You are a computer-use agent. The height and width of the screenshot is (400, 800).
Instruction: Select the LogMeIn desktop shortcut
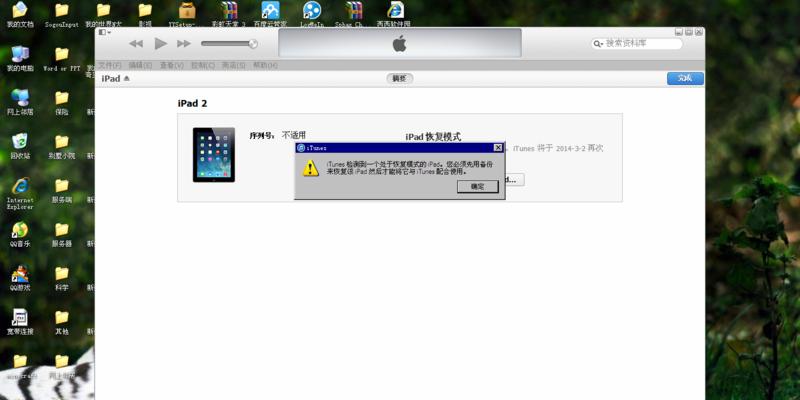312,14
